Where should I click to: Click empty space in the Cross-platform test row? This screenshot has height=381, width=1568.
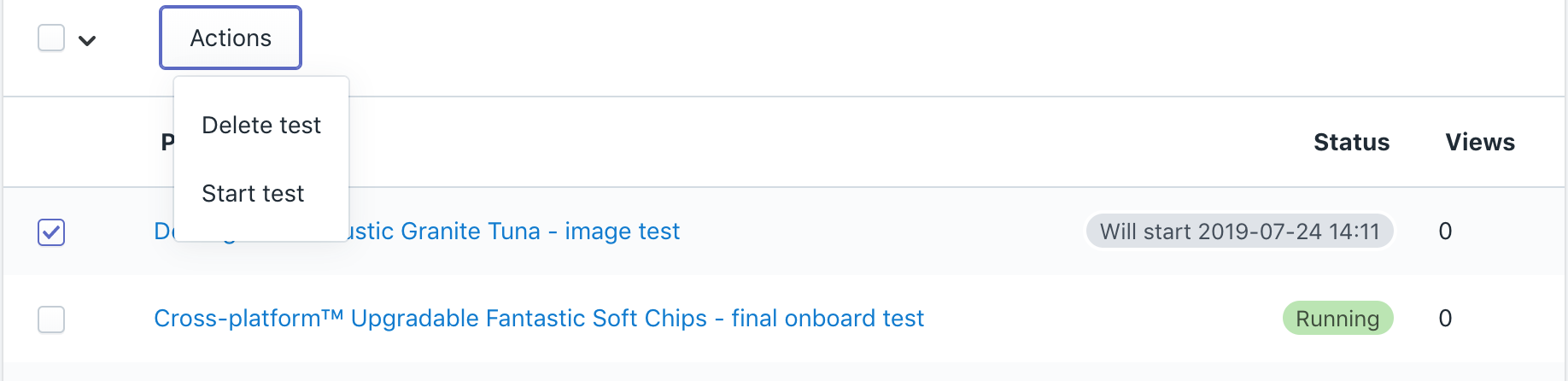pos(1102,319)
